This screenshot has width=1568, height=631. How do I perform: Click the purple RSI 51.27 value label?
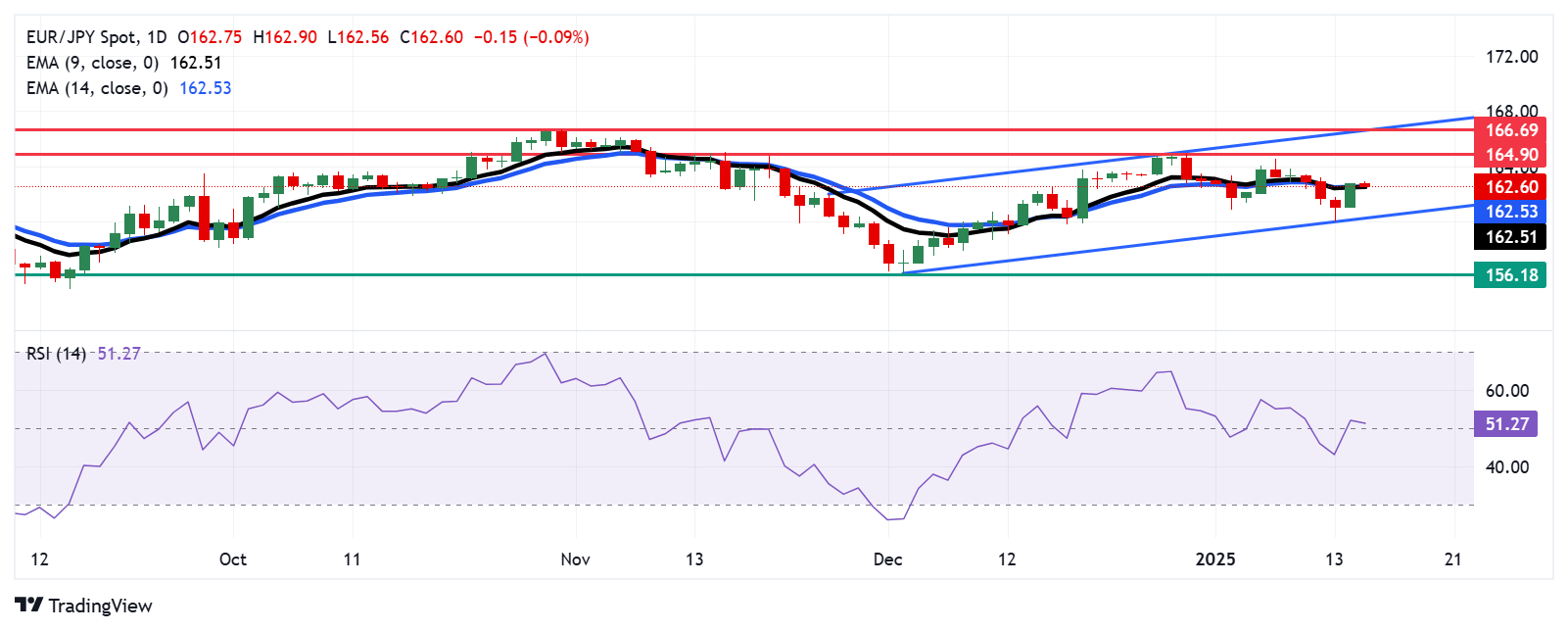[x=1505, y=424]
